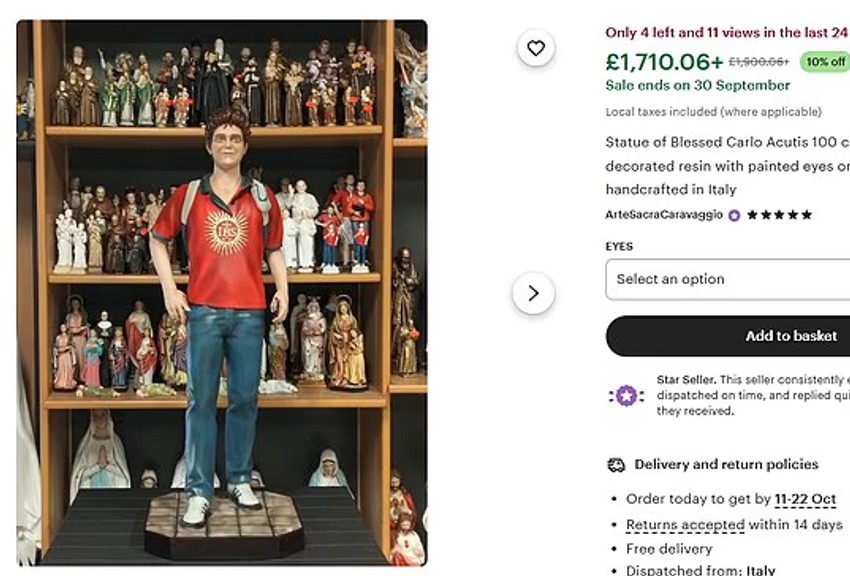Click the Italy dispatch location link

pyautogui.click(x=761, y=571)
